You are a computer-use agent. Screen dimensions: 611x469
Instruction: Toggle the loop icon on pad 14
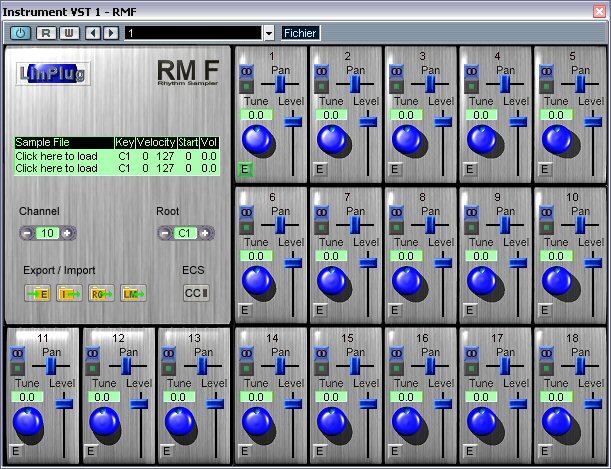pyautogui.click(x=246, y=354)
